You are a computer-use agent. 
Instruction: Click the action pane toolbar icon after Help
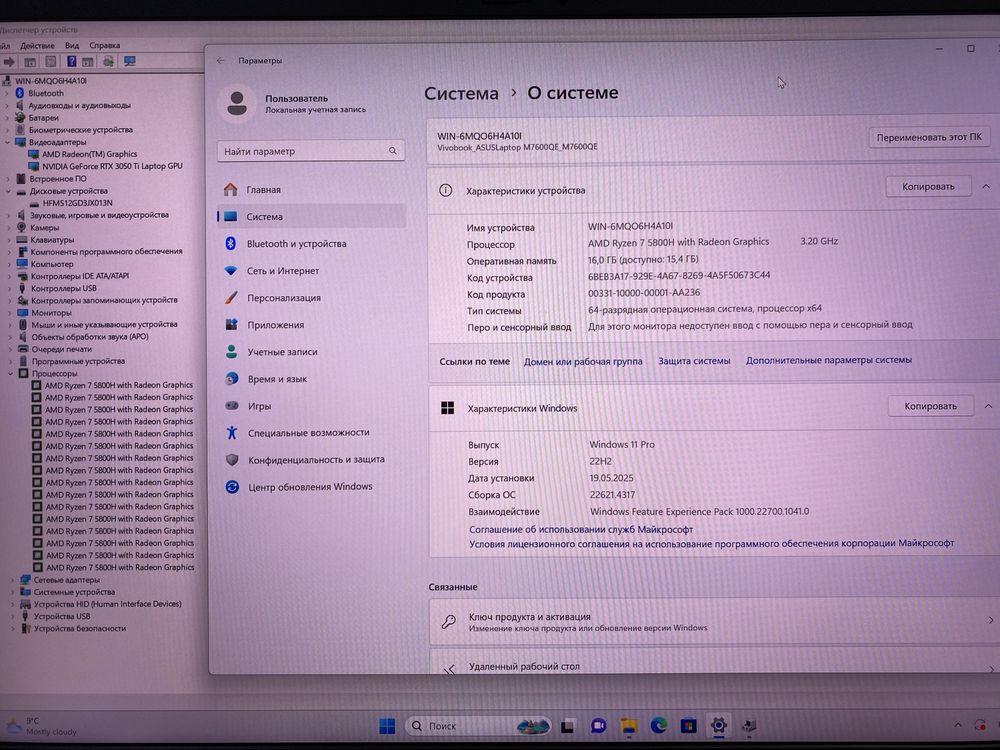(88, 62)
